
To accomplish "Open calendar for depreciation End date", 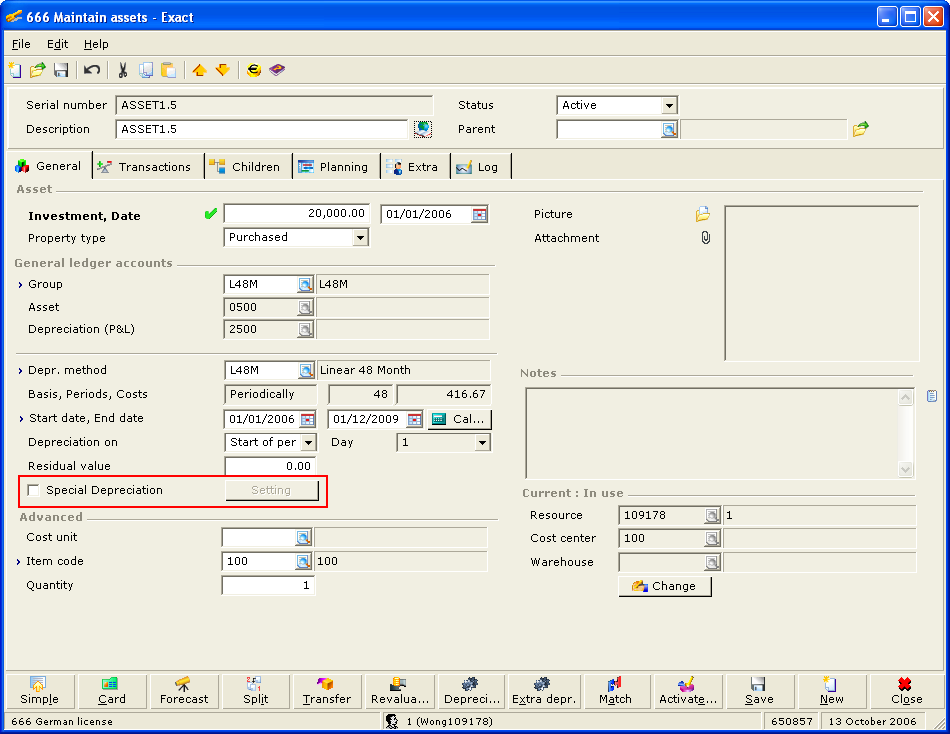I will pyautogui.click(x=415, y=419).
